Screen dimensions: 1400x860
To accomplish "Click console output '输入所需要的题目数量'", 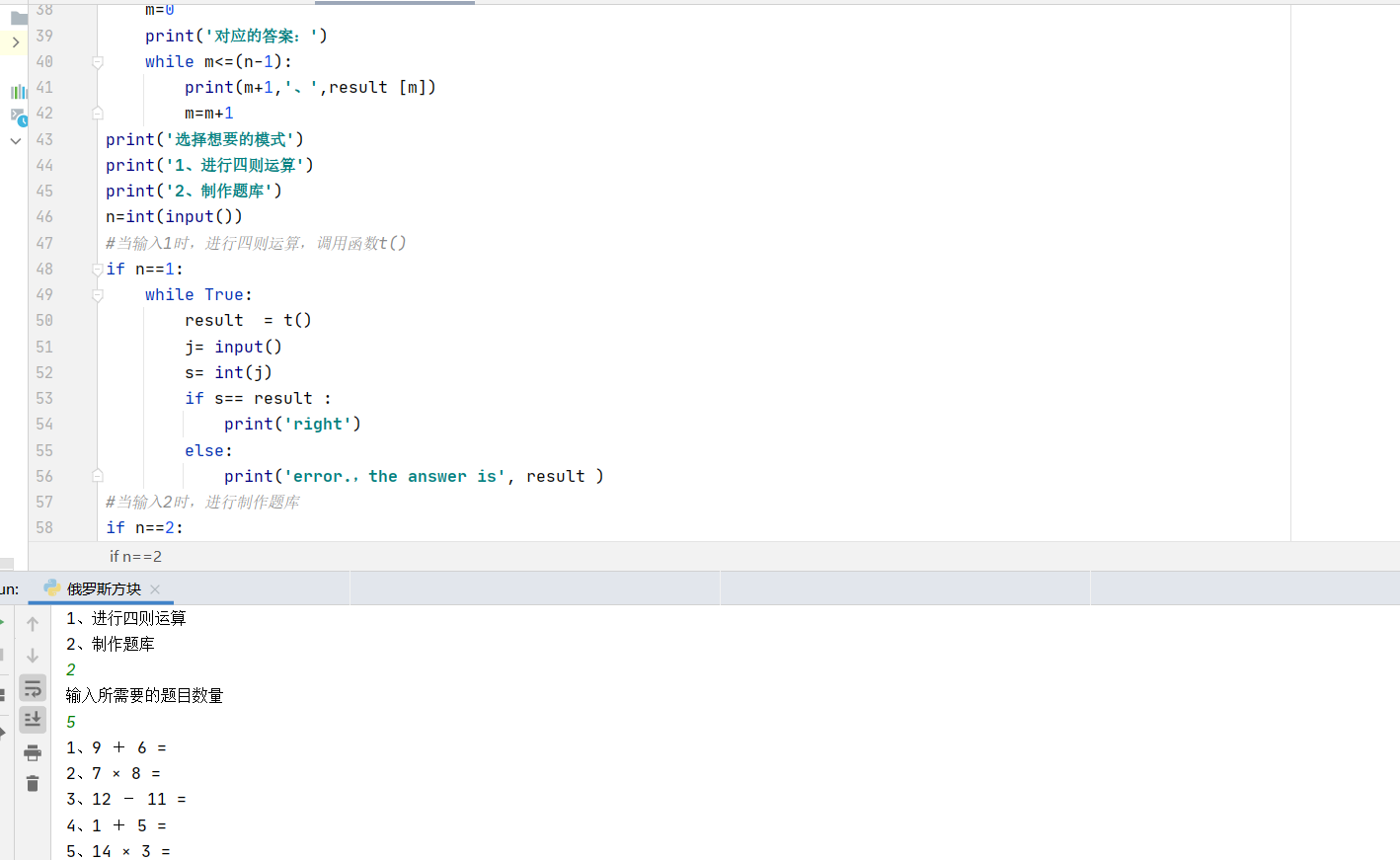I will (144, 696).
